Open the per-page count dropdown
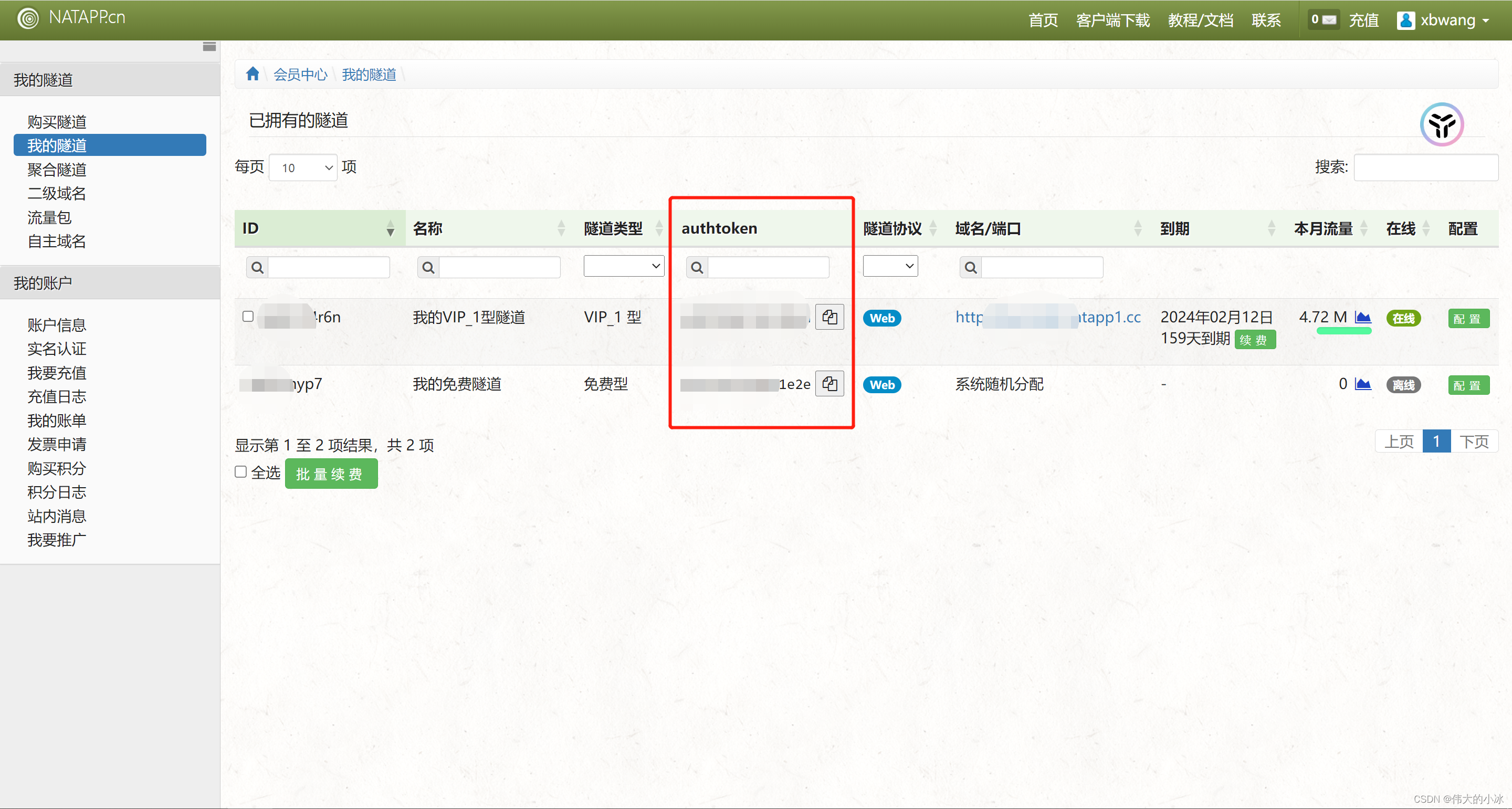Viewport: 1512px width, 809px height. [303, 168]
